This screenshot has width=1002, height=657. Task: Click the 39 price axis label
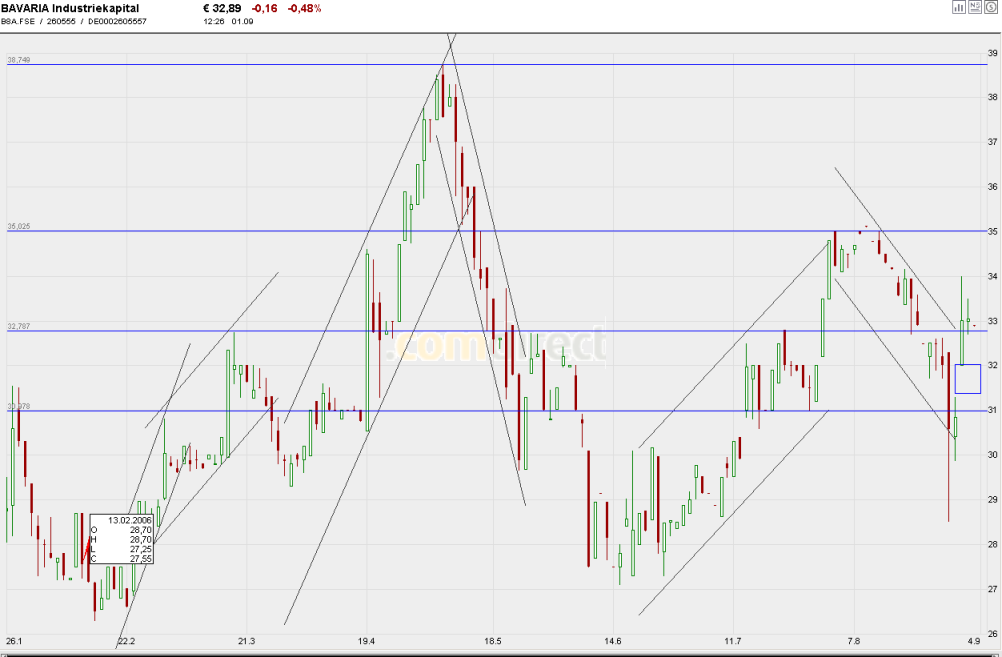point(992,53)
